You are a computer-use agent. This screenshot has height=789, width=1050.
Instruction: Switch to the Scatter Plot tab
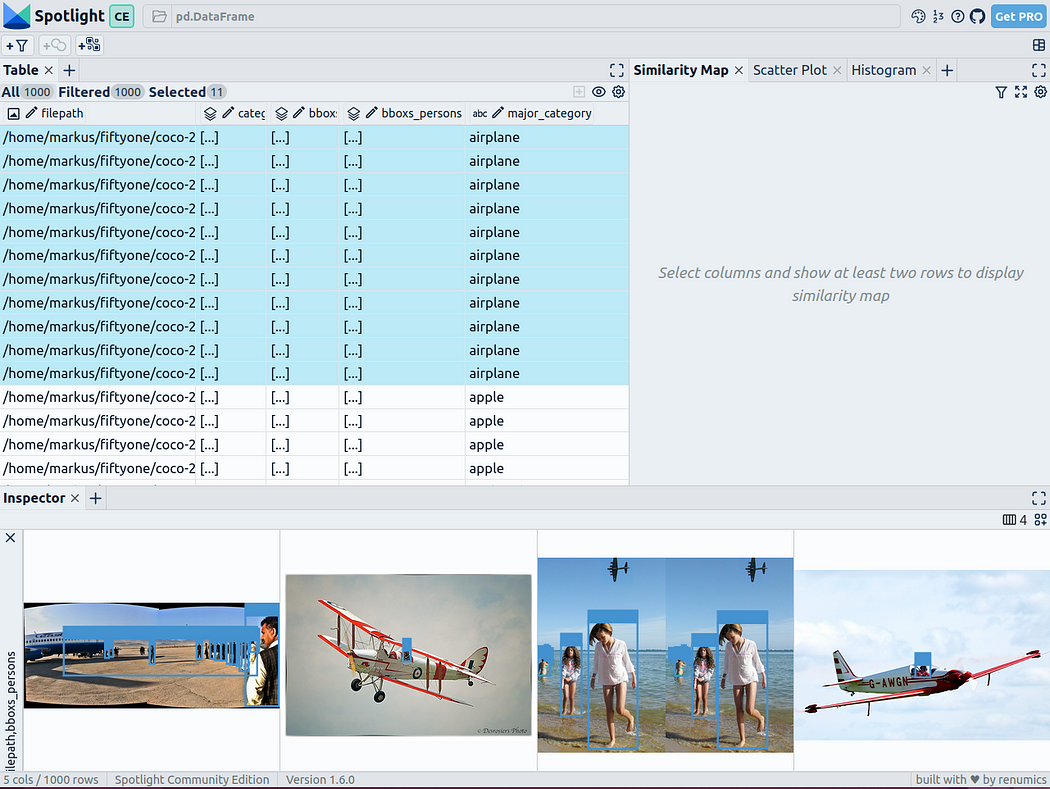tap(789, 70)
